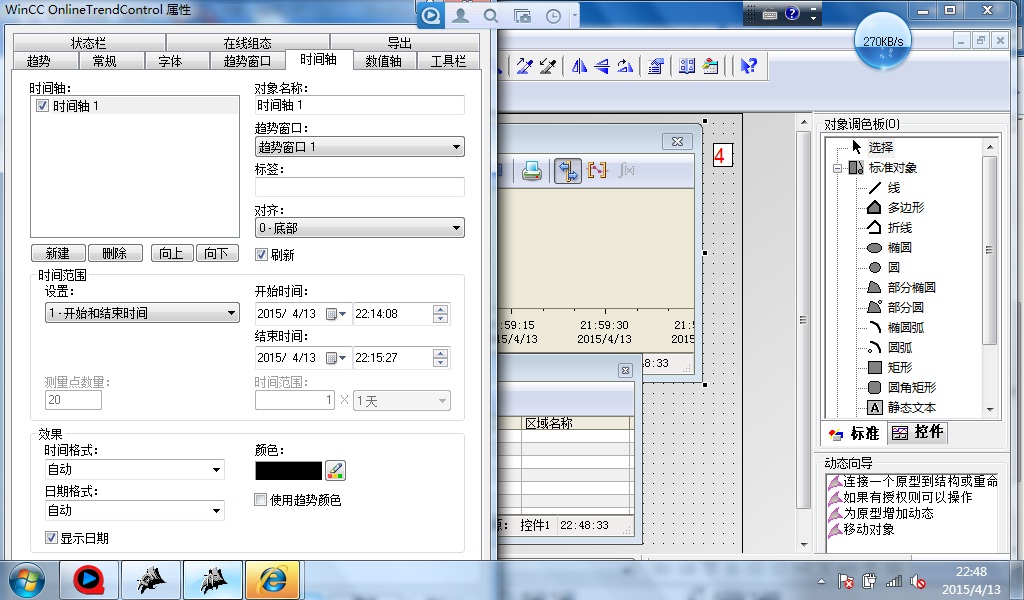Switch to the 工具栏 tab
The width and height of the screenshot is (1024, 600).
pyautogui.click(x=448, y=61)
